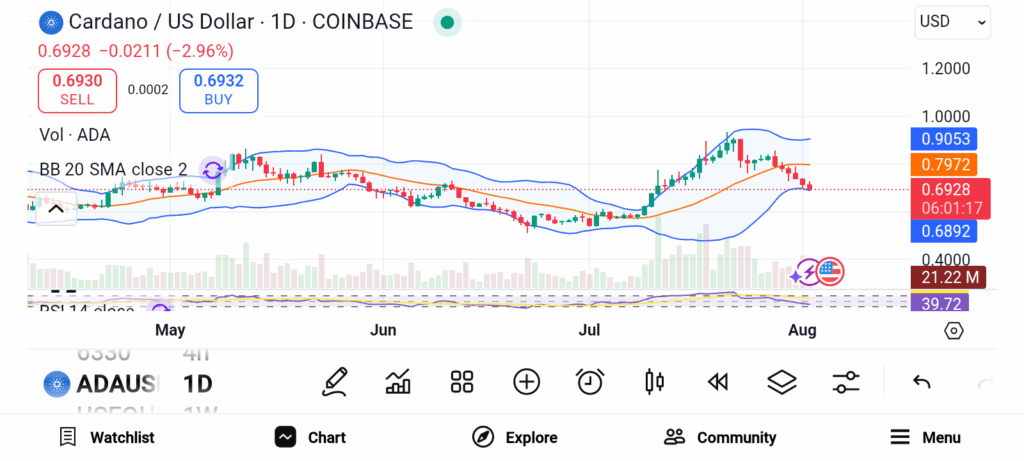Select the drawing pen tool
1024x461 pixels.
click(x=335, y=381)
